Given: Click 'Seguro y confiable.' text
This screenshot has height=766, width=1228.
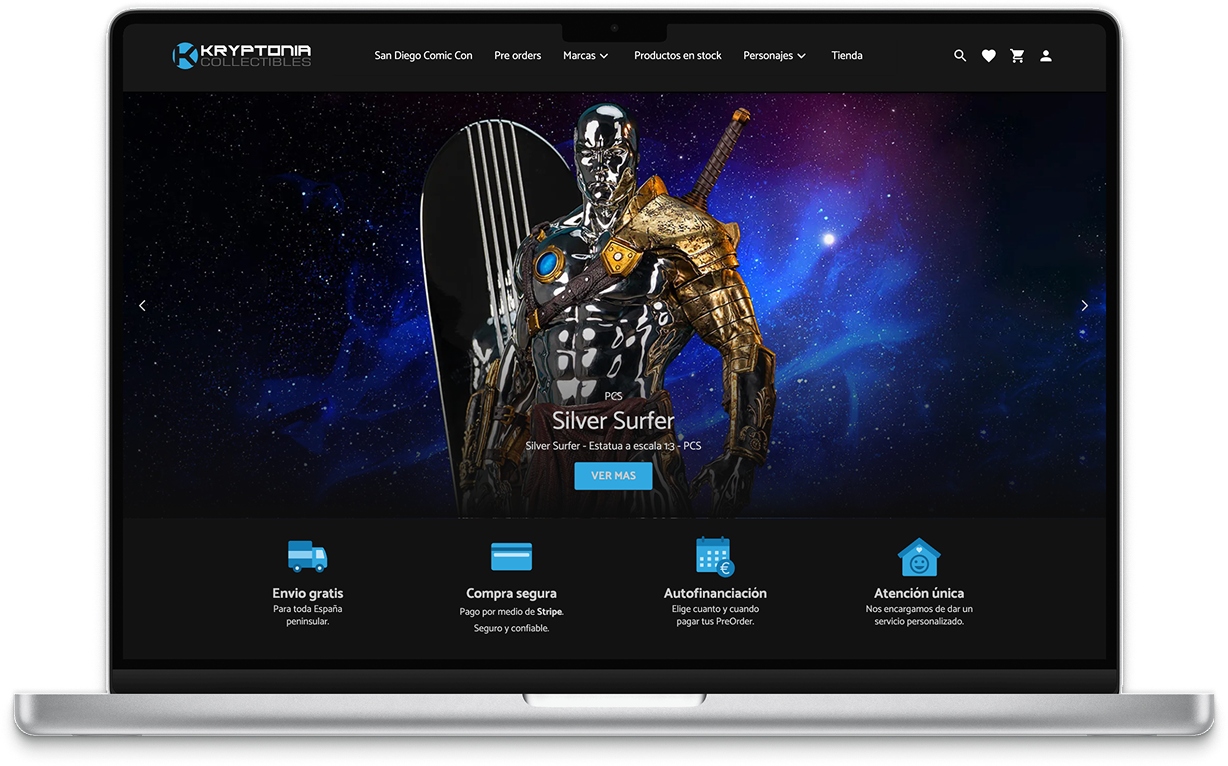Looking at the screenshot, I should [511, 628].
